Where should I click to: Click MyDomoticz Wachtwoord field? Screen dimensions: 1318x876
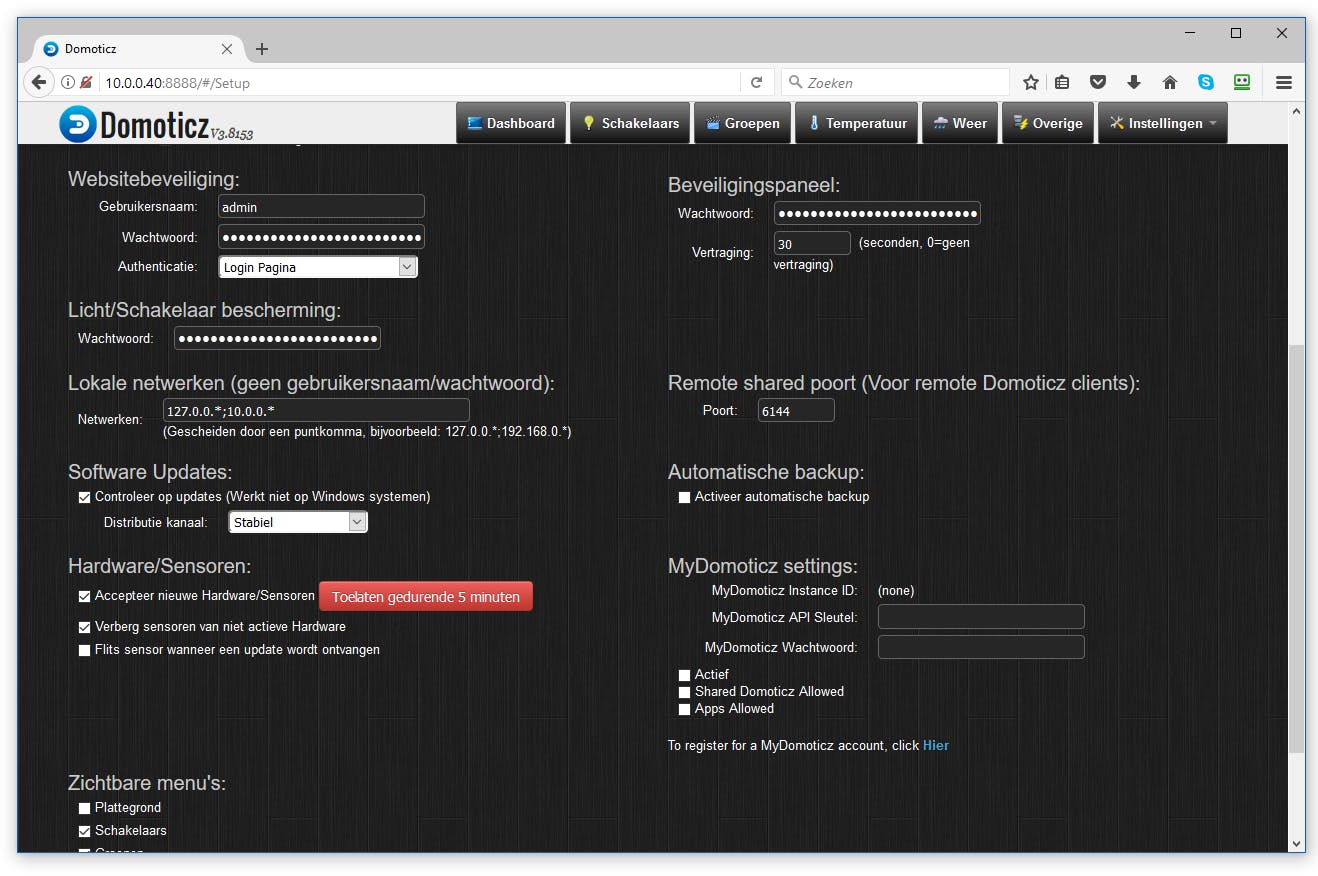(981, 647)
